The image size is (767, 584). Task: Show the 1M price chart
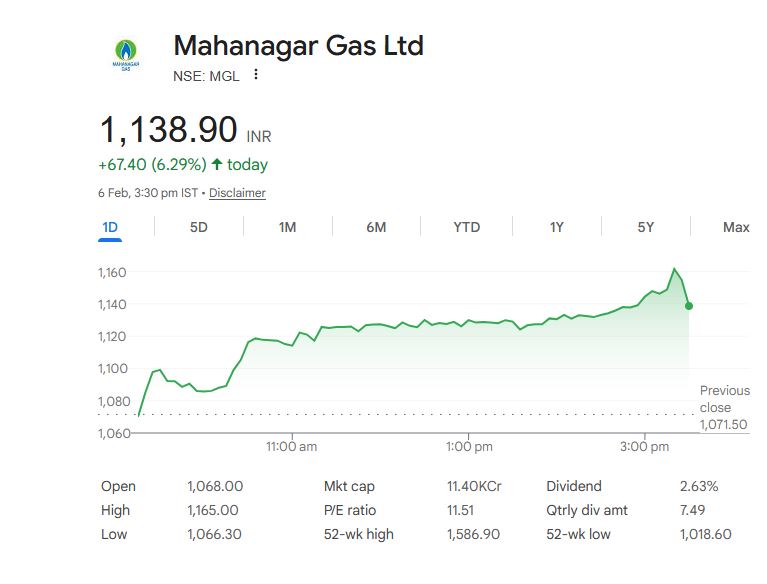287,227
